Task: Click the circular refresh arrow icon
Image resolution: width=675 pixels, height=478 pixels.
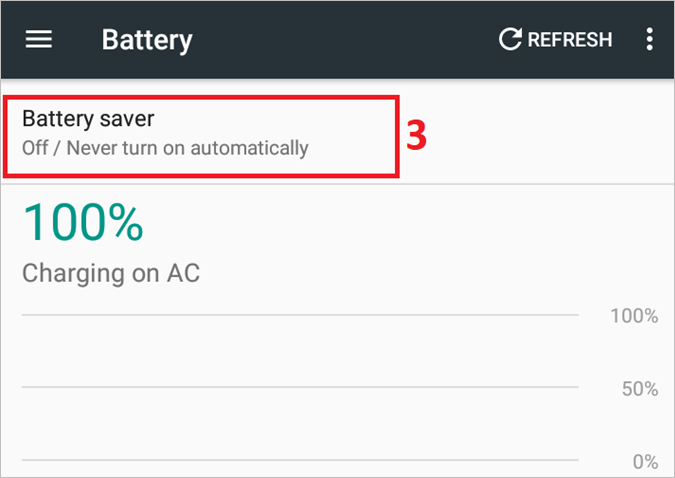Action: point(510,40)
